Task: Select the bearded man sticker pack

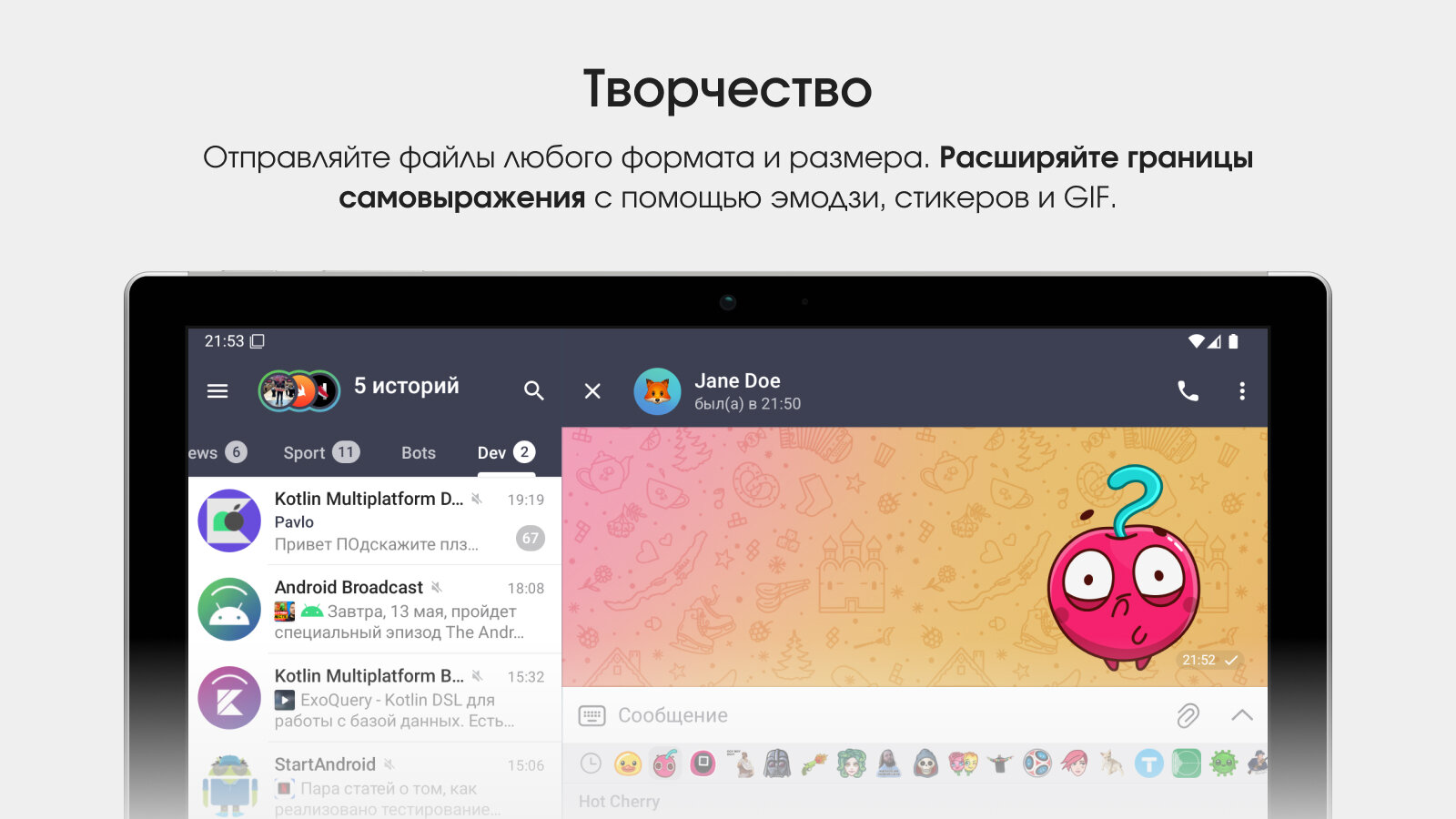Action: [x=889, y=763]
